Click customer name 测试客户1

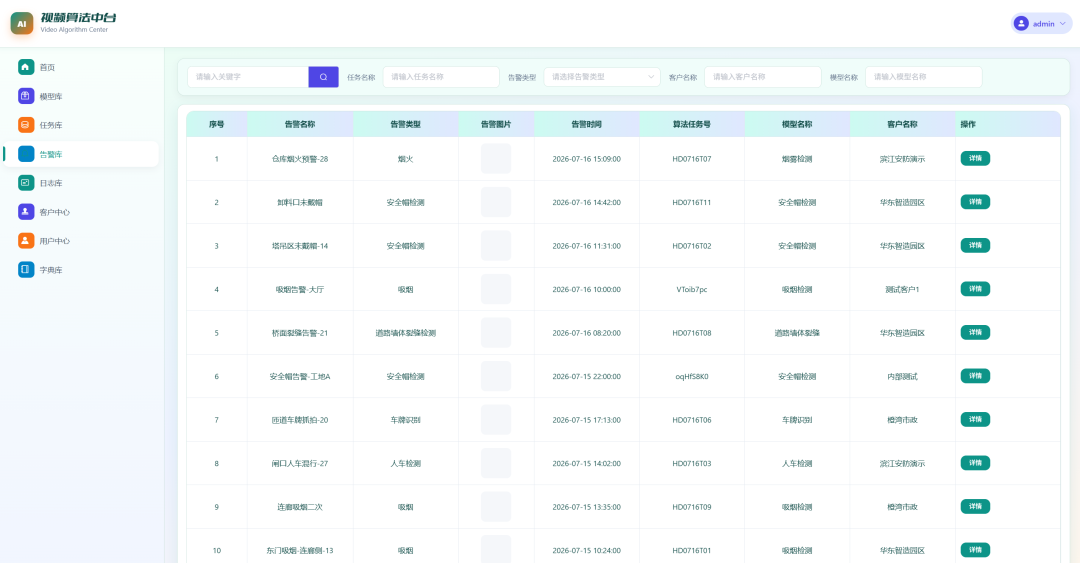click(x=902, y=289)
